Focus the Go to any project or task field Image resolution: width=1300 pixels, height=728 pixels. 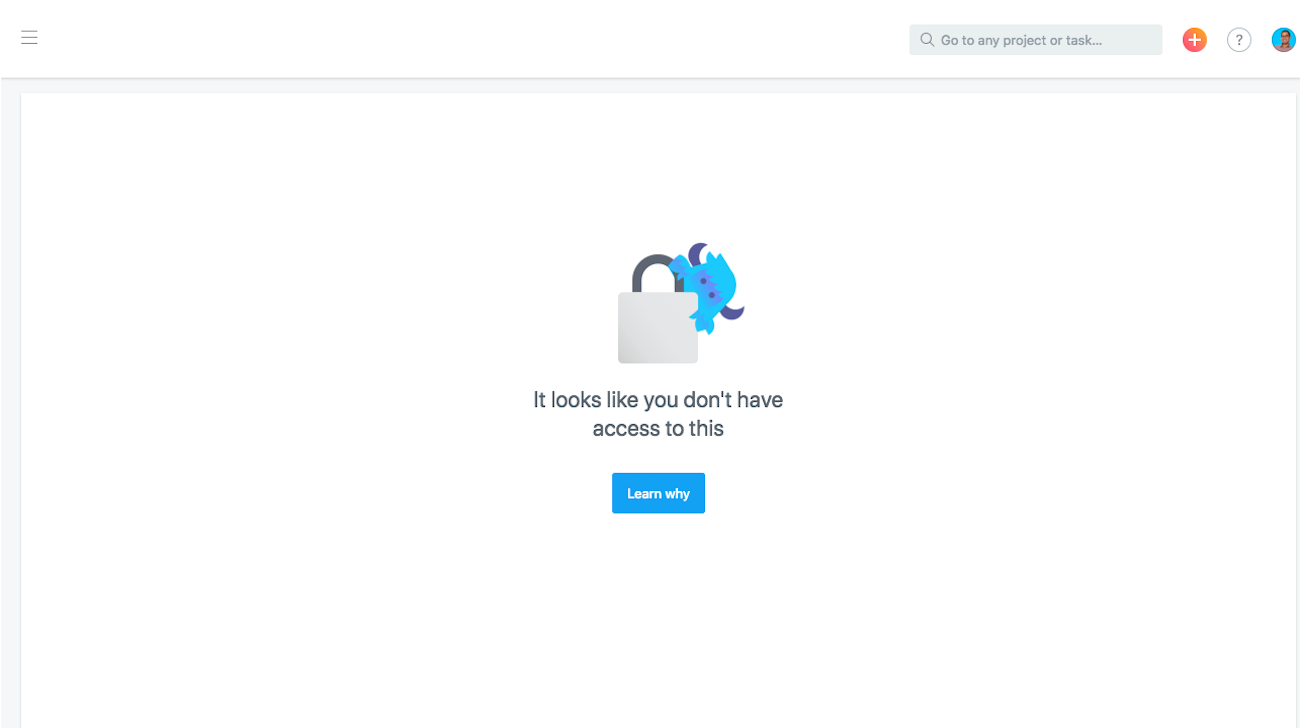[1035, 40]
